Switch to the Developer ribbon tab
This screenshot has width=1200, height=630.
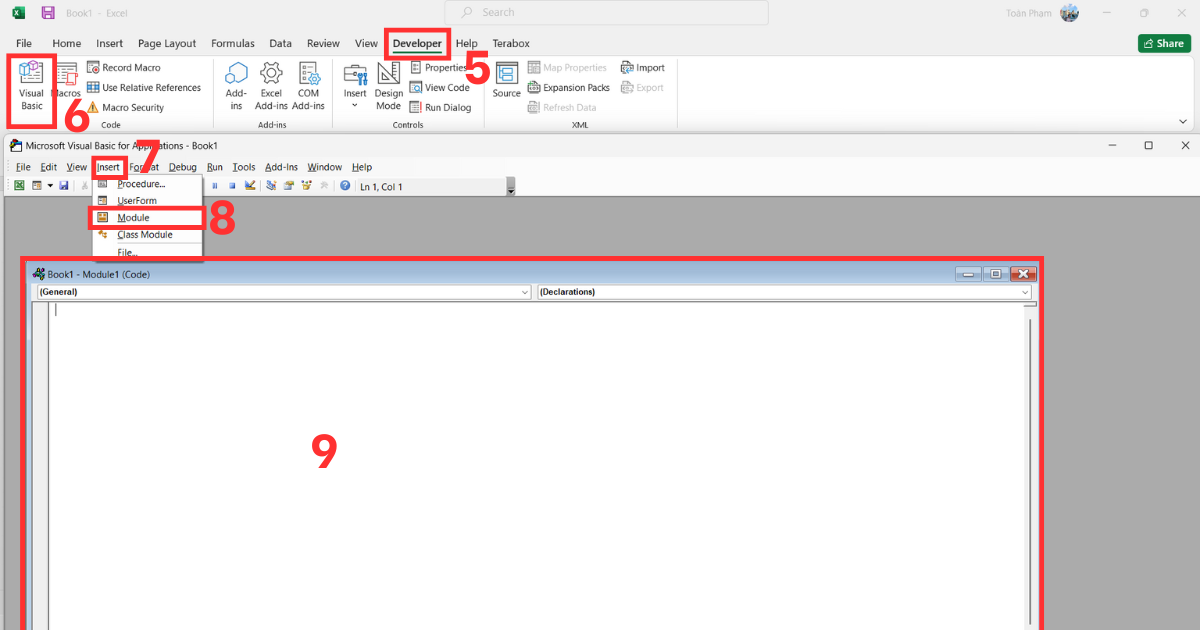point(417,44)
